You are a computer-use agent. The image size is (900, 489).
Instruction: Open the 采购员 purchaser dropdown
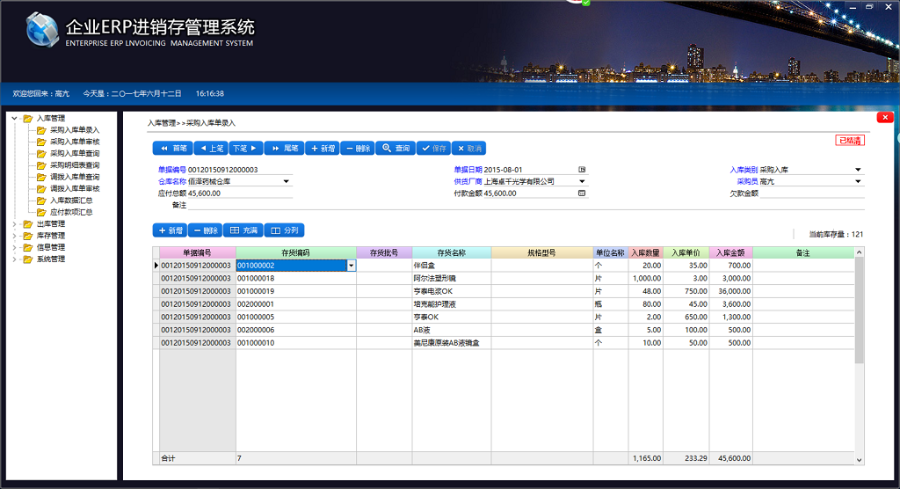(858, 181)
